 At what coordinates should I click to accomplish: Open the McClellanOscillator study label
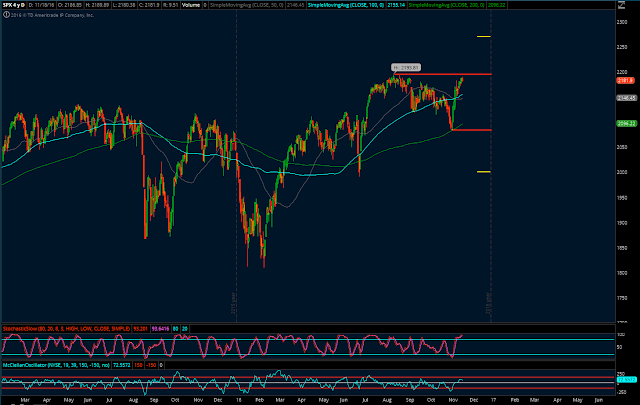click(56, 365)
